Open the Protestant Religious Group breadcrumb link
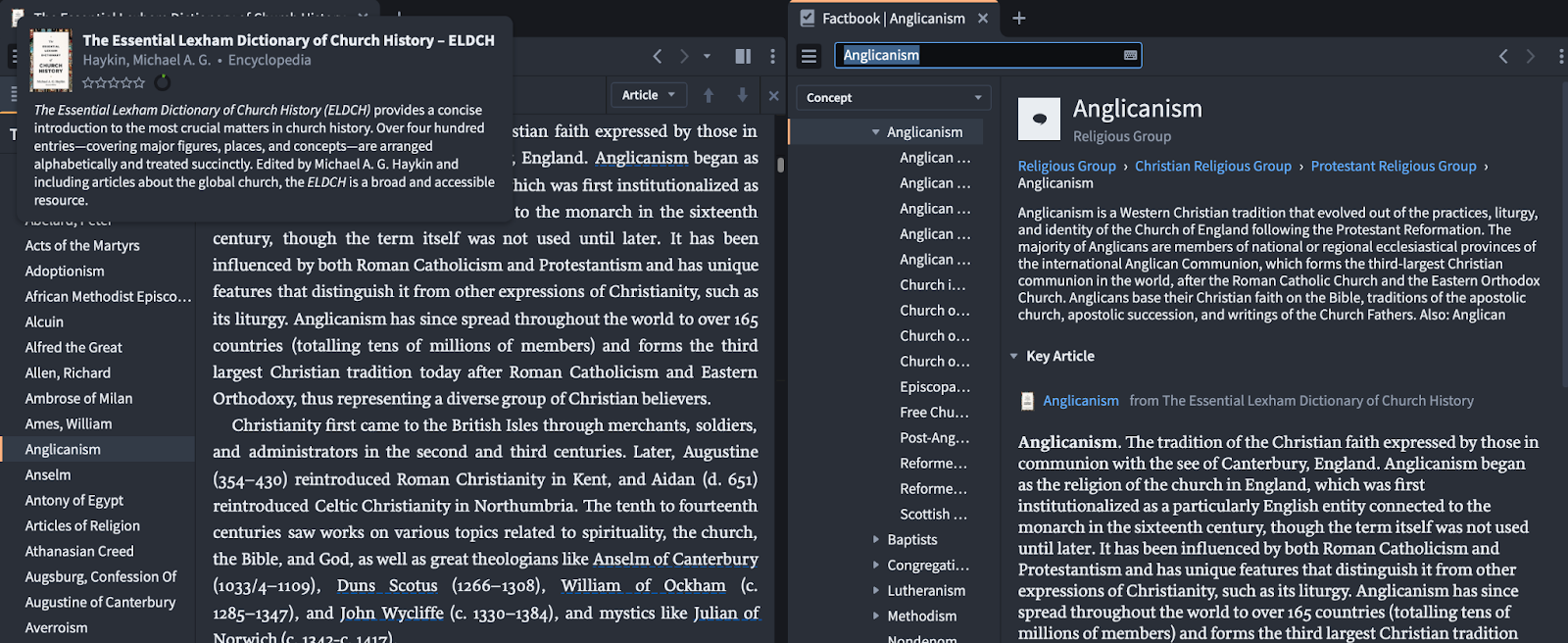 [x=1394, y=166]
